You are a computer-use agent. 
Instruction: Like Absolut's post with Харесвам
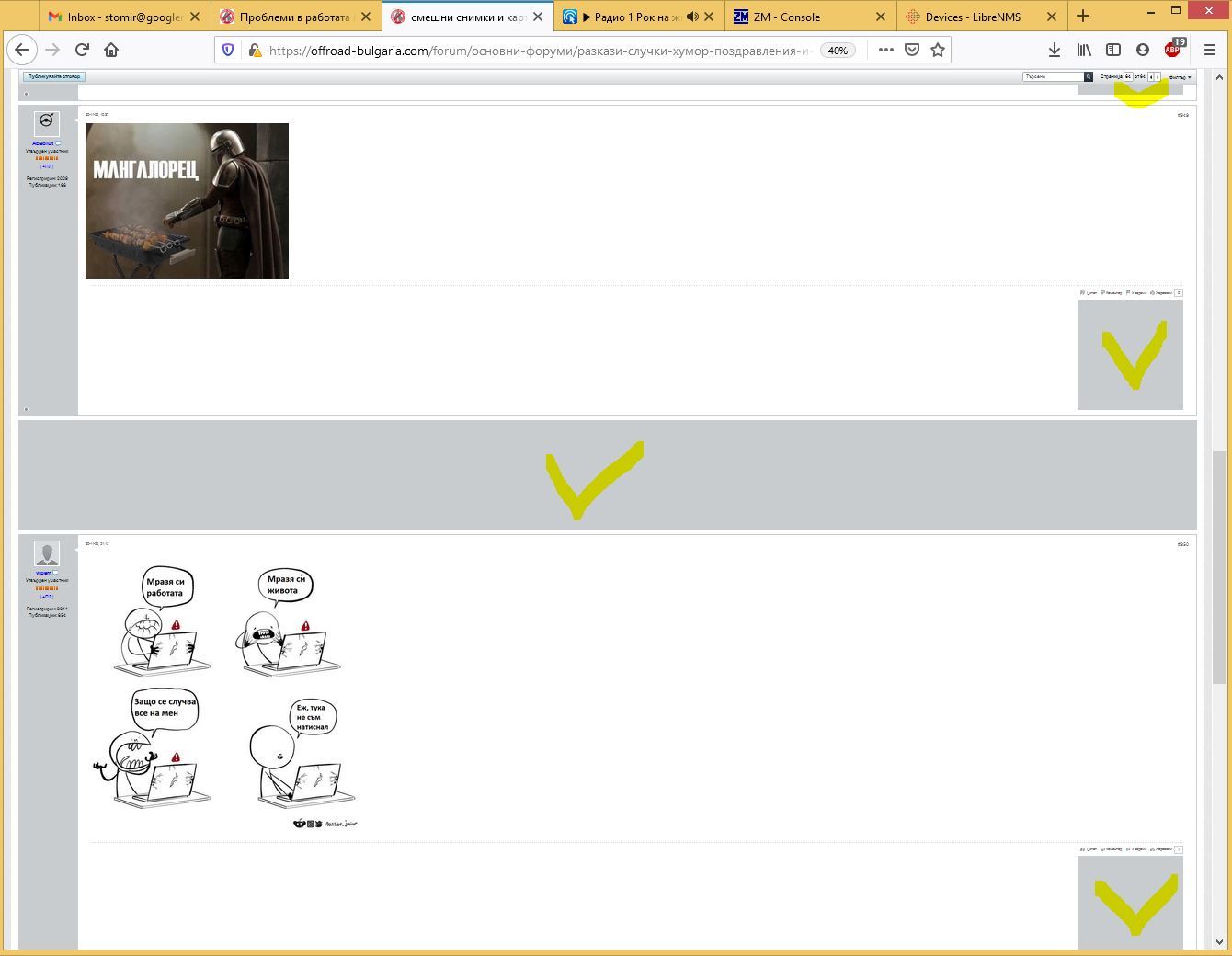pyautogui.click(x=1161, y=293)
